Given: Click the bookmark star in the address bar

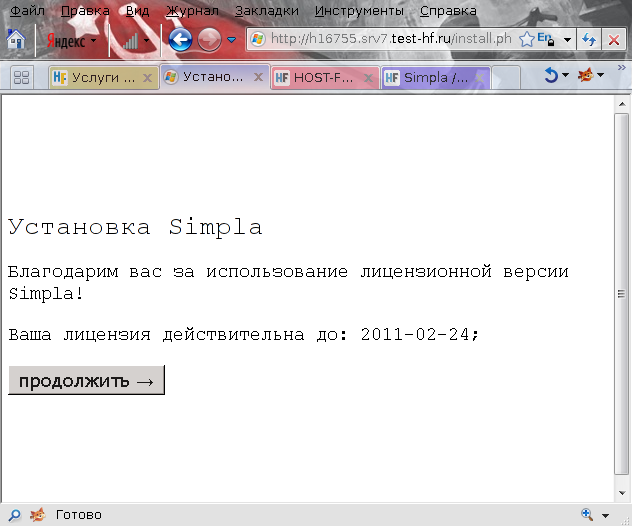Looking at the screenshot, I should (x=526, y=40).
